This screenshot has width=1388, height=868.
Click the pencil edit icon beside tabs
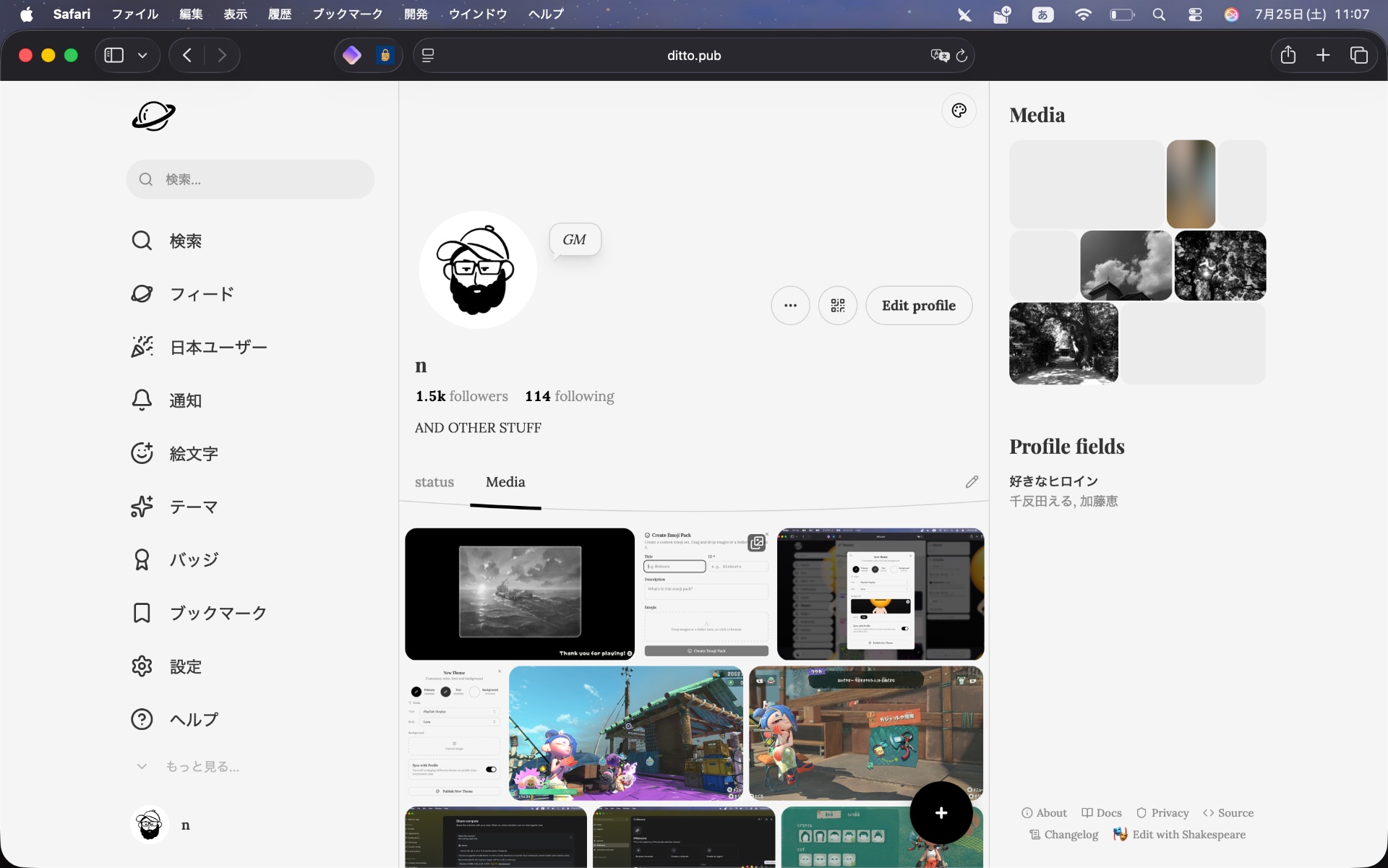point(972,482)
